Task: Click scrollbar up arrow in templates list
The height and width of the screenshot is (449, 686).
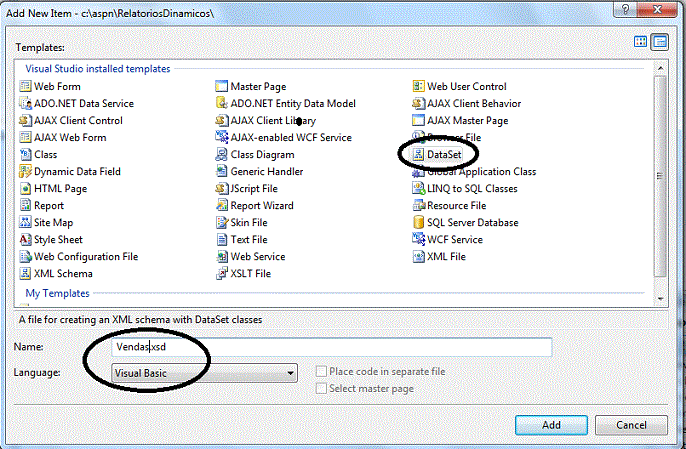Action: 660,68
